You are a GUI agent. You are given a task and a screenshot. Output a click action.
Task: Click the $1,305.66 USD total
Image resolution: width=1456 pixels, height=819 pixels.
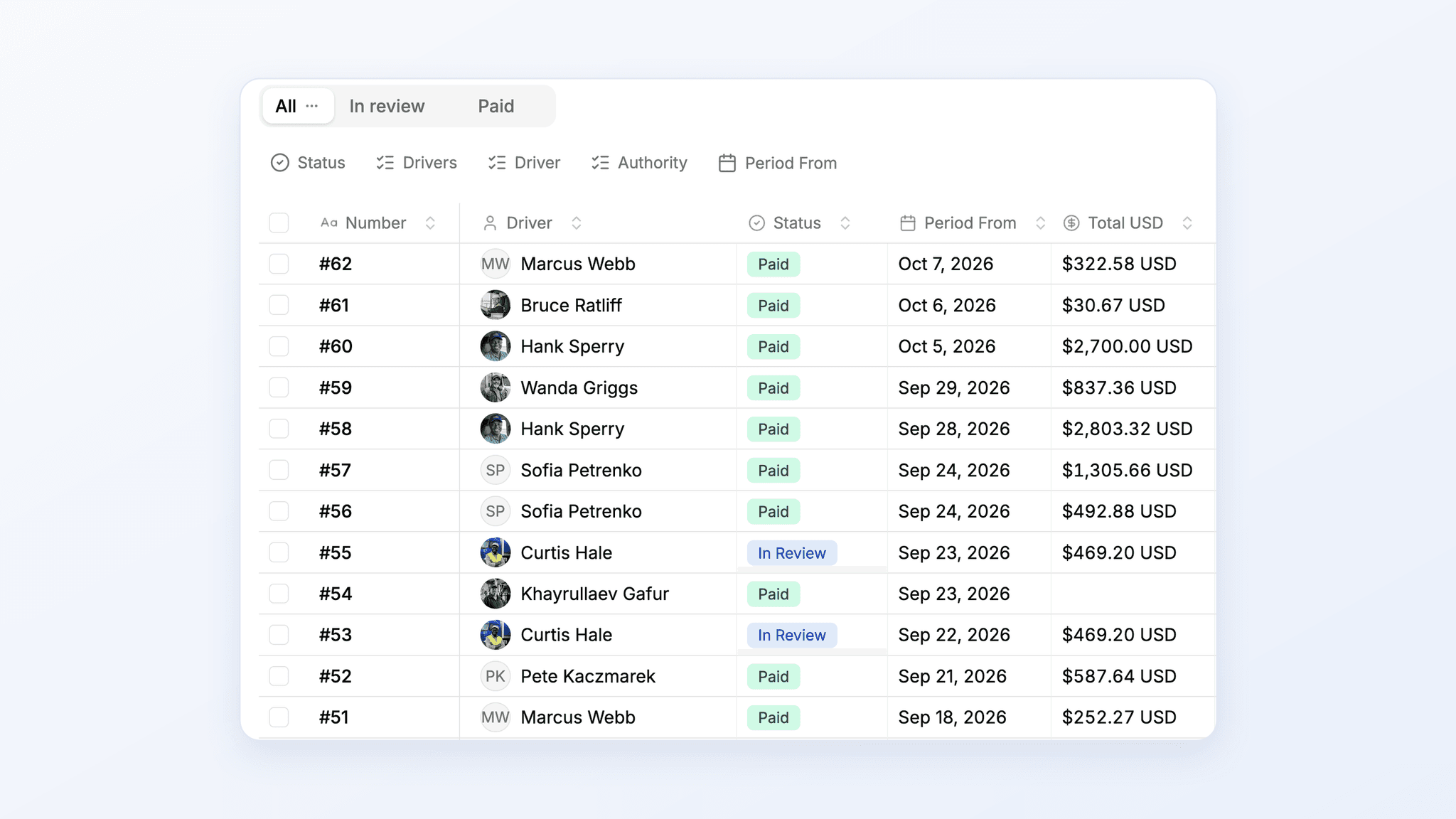tap(1127, 470)
